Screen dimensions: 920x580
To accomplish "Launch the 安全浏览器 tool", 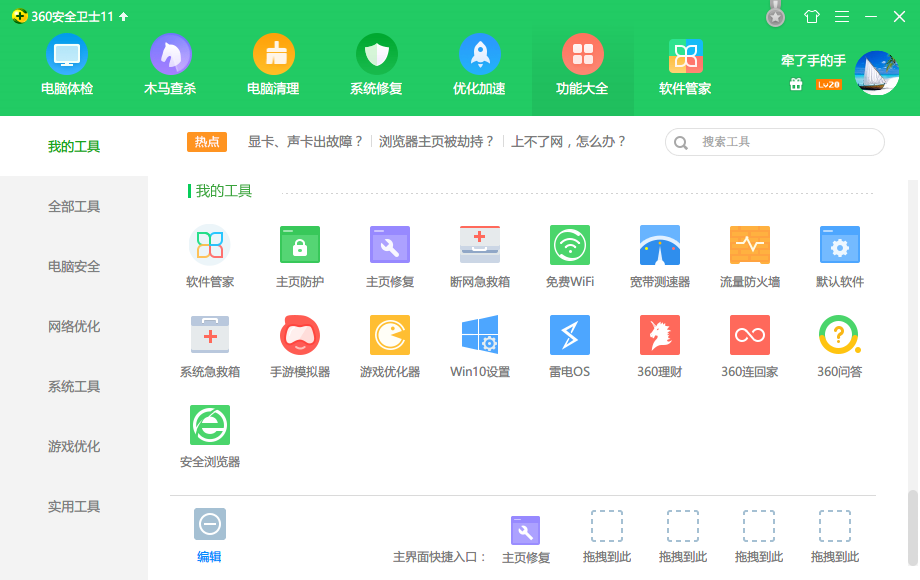I will [x=210, y=437].
